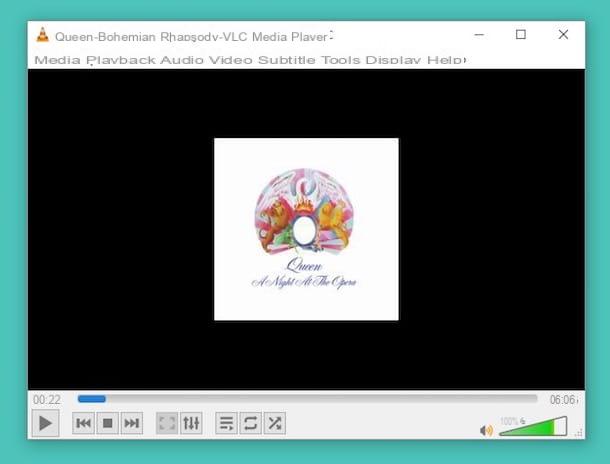Image resolution: width=610 pixels, height=464 pixels.
Task: Click the elapsed time 00:22
Action: click(47, 400)
